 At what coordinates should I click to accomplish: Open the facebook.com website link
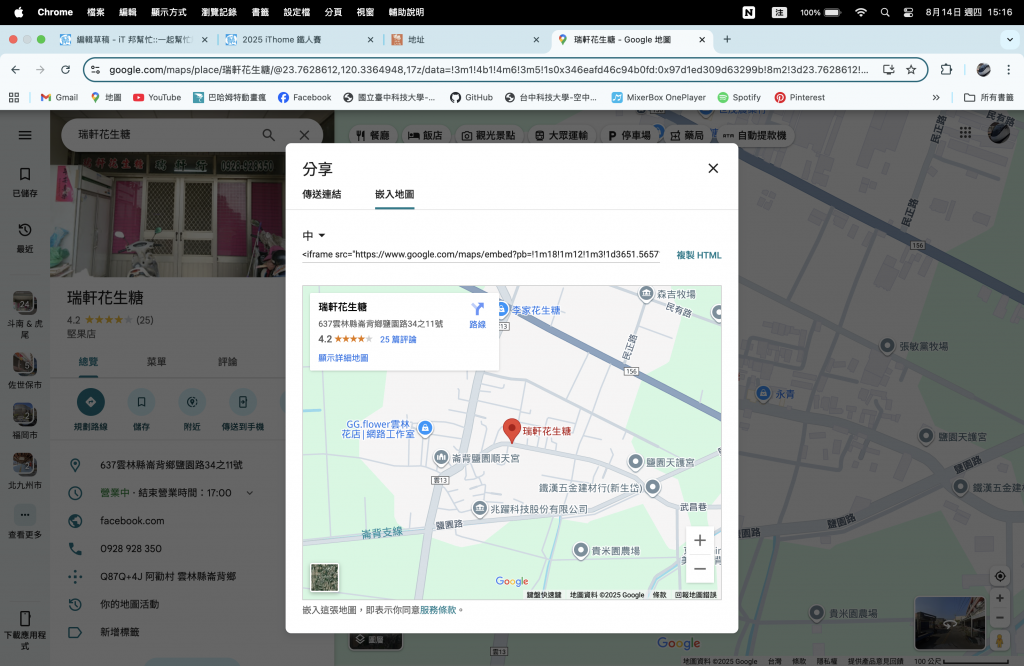pos(132,520)
